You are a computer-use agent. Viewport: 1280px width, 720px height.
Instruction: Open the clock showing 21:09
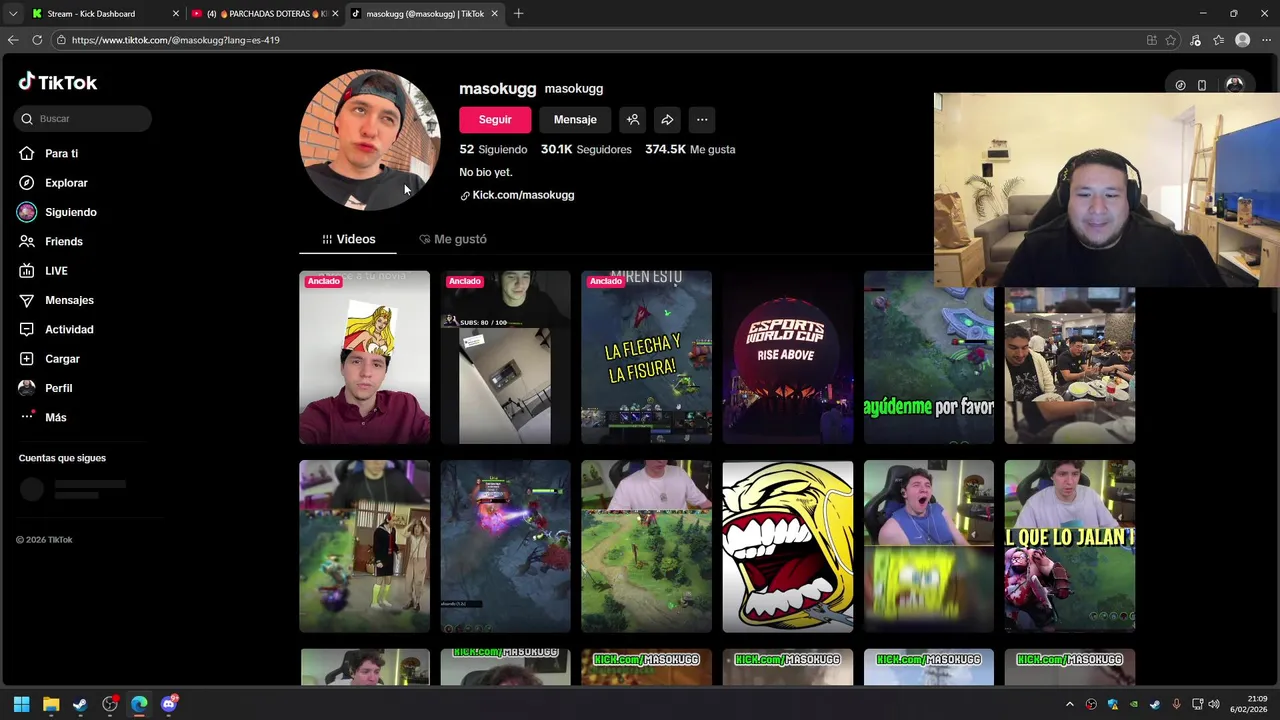pos(1248,704)
